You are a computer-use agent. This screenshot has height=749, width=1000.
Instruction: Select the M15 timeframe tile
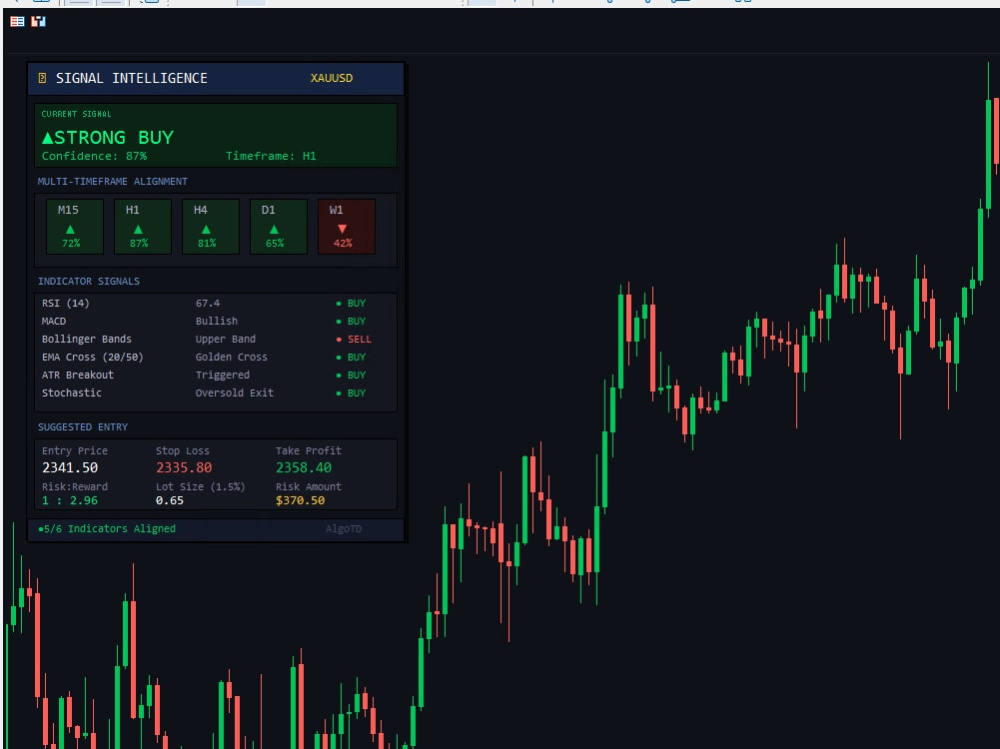click(75, 226)
